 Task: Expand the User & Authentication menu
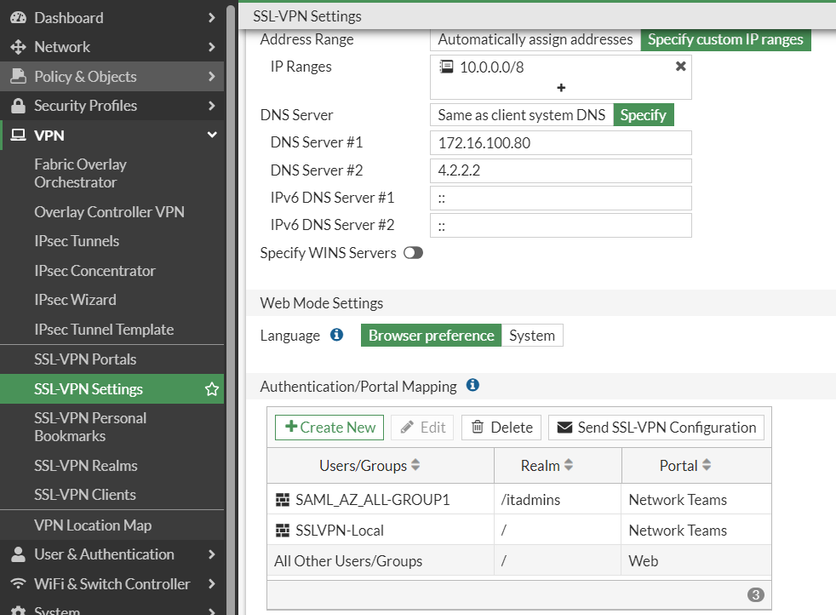tap(212, 554)
